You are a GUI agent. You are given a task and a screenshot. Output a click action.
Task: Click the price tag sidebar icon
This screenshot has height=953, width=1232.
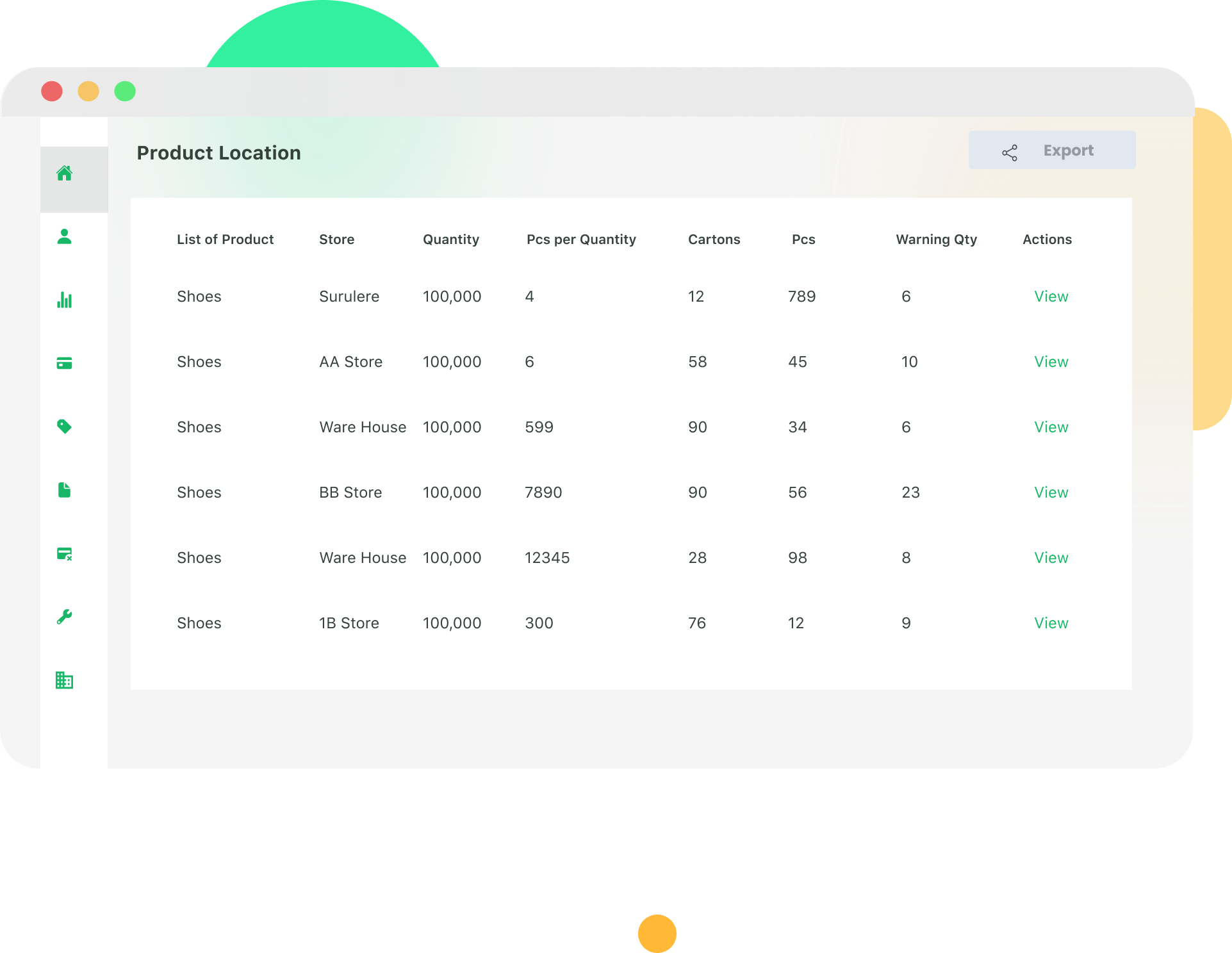pos(65,427)
